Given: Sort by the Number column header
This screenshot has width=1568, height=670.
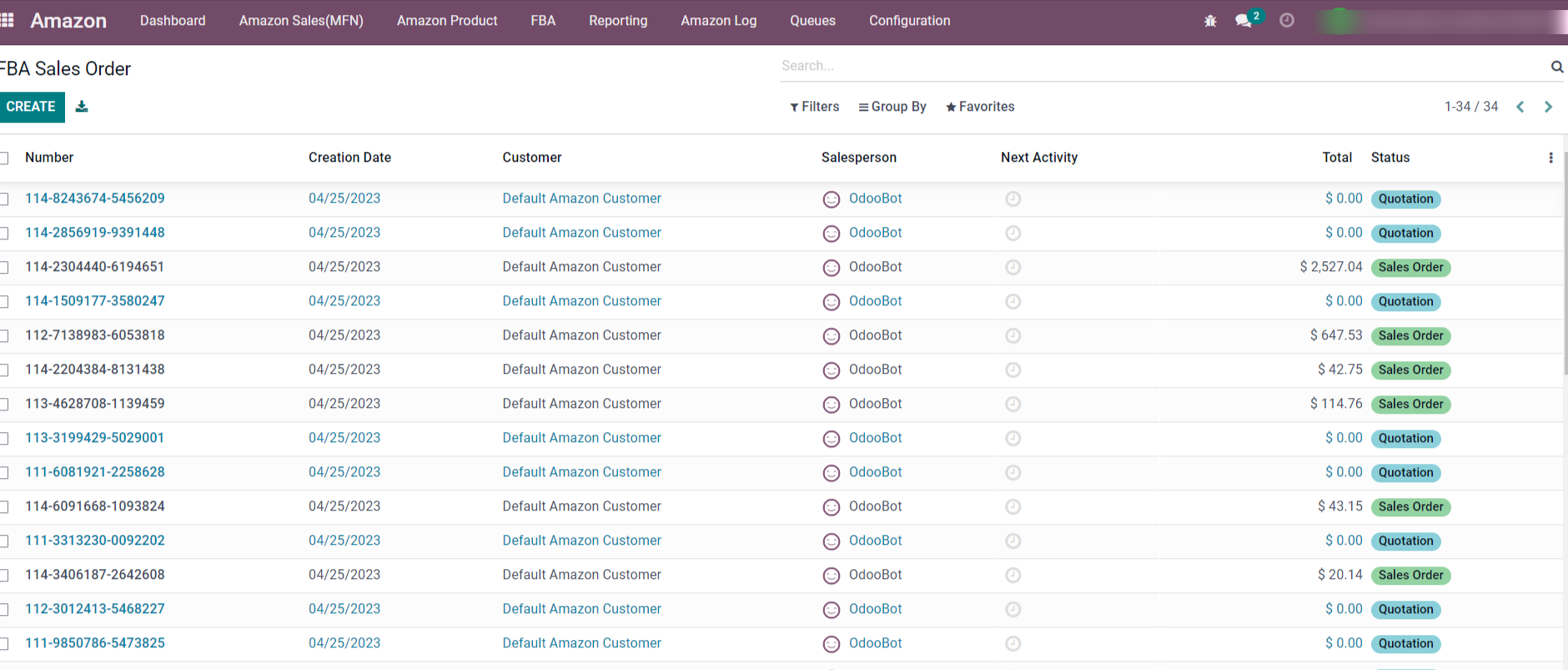Looking at the screenshot, I should (49, 158).
